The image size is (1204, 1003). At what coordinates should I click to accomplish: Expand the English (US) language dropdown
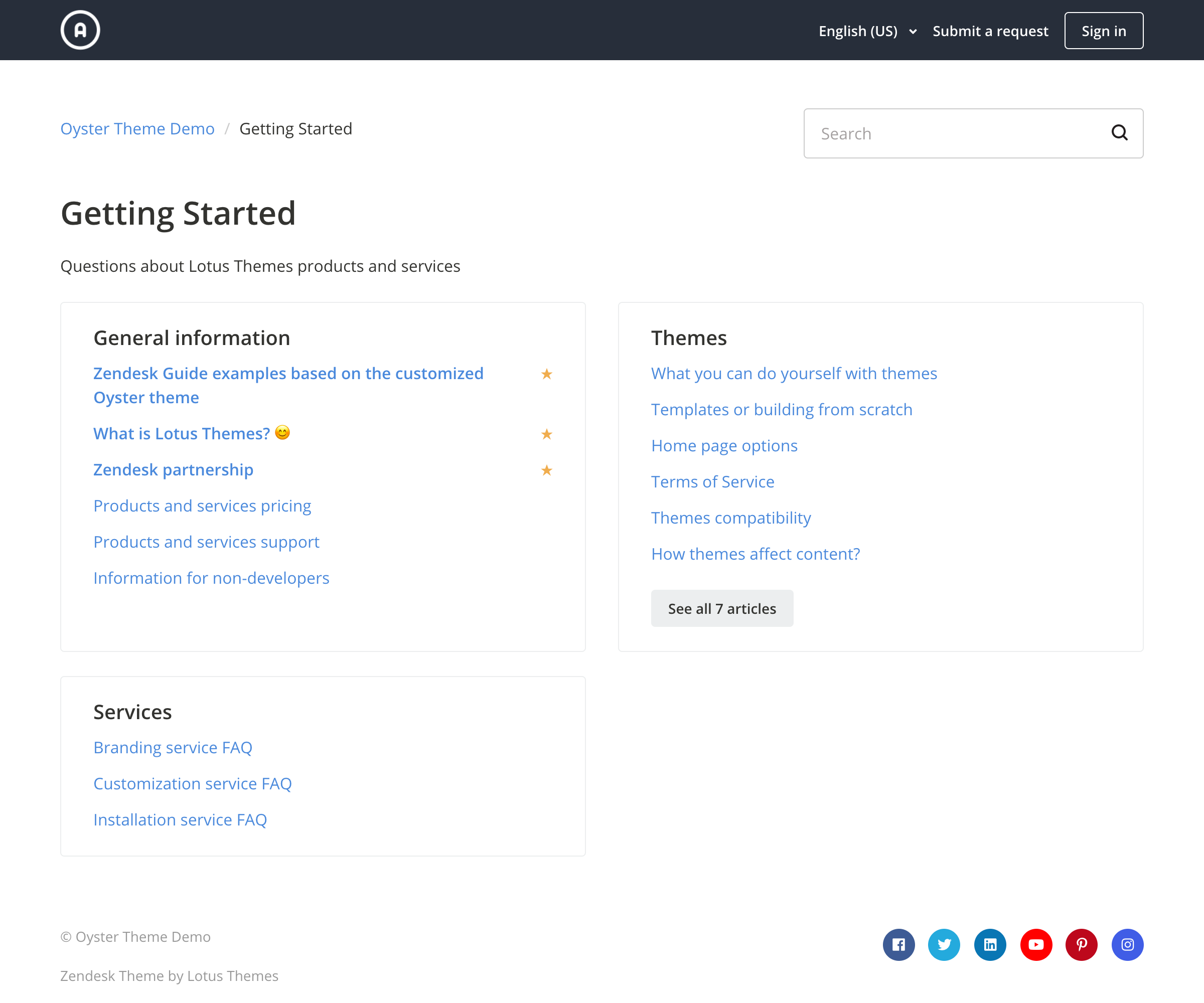pyautogui.click(x=867, y=31)
